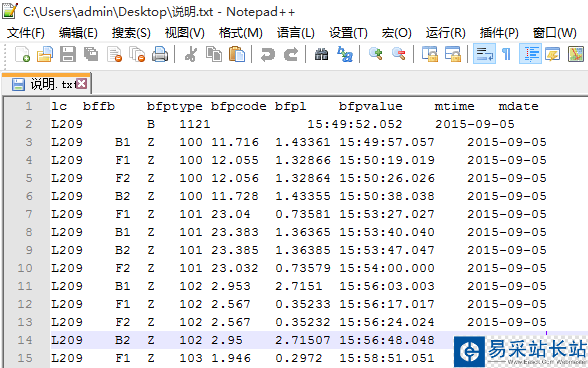Viewport: 588px width, 368px height.
Task: Open the 文件(F) menu
Action: pos(26,33)
